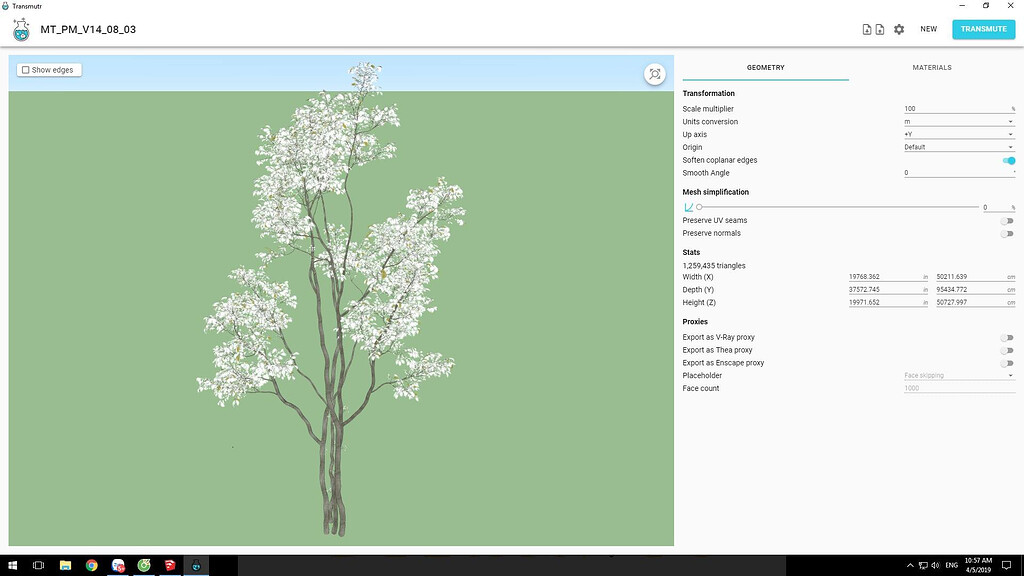Select the Geometry tab
This screenshot has height=576, width=1024.
(765, 68)
